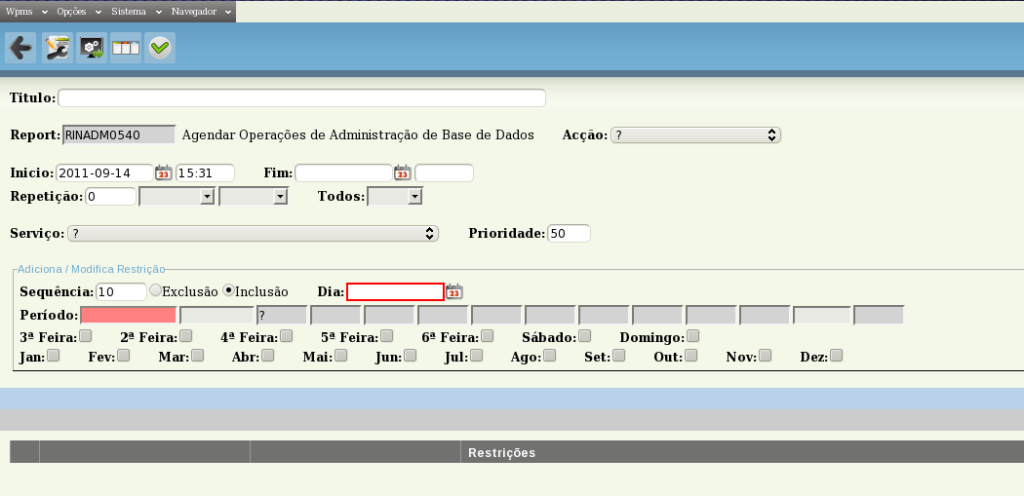Click the Repetição count field
Viewport: 1024px width, 496px height.
pyautogui.click(x=110, y=196)
